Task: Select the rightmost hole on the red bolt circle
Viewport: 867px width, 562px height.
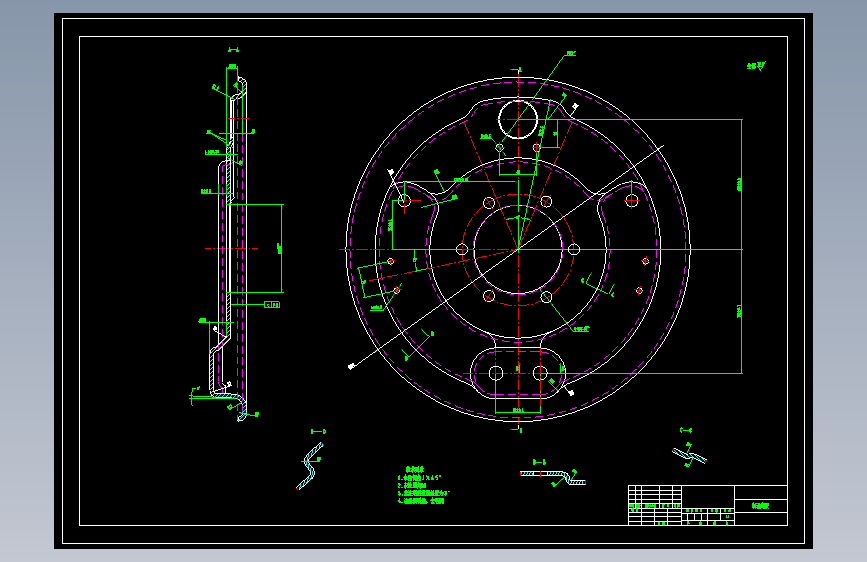Action: [x=574, y=249]
